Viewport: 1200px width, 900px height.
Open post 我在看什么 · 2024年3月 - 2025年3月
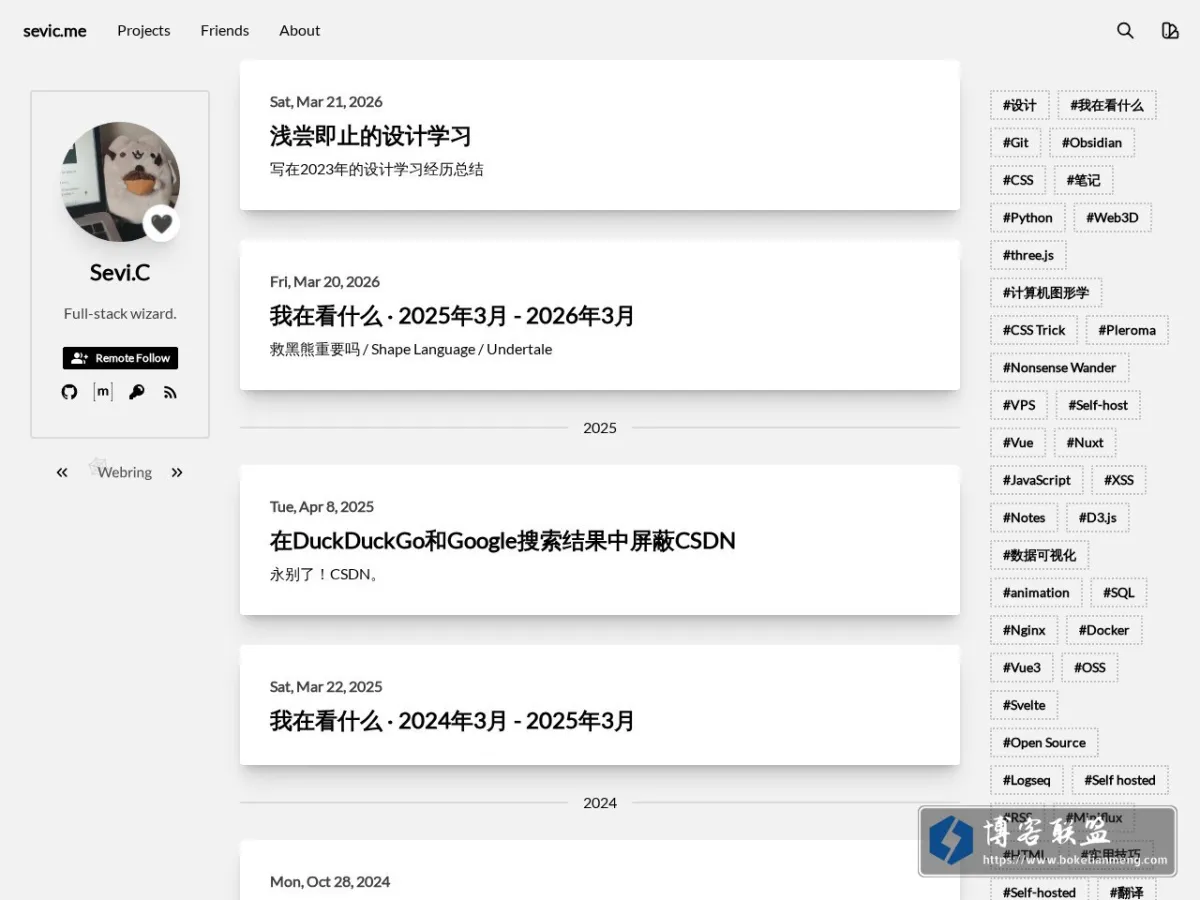[x=452, y=721]
